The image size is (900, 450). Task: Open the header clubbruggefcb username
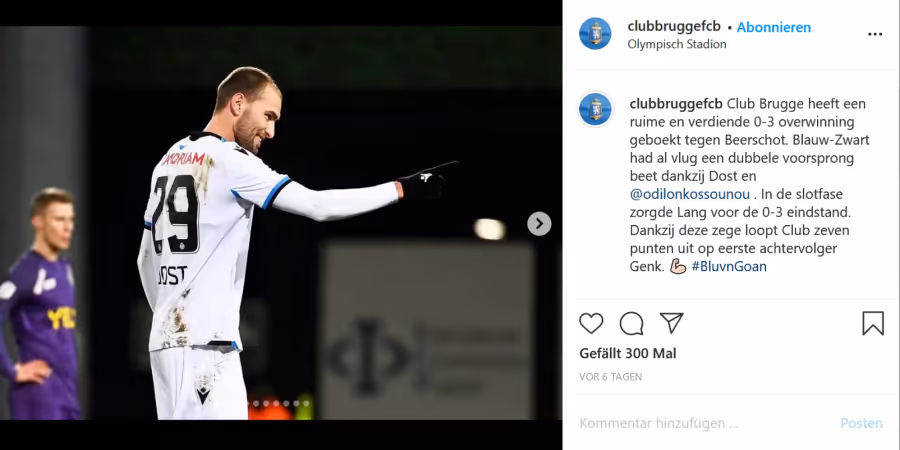point(674,26)
